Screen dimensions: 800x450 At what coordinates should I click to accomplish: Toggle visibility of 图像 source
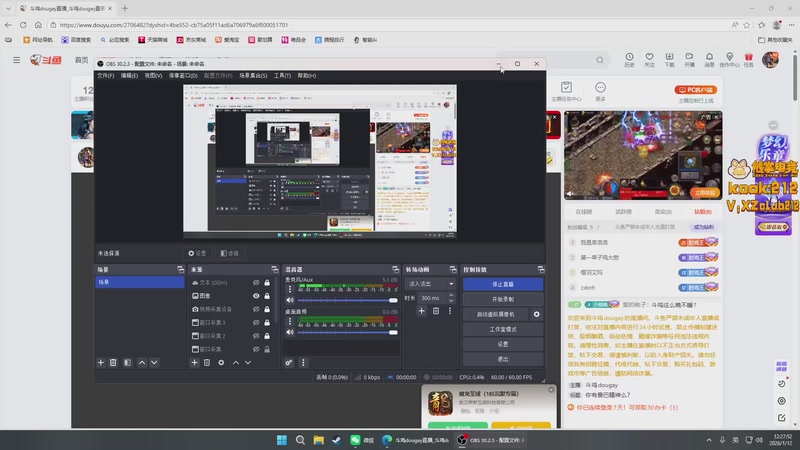coord(256,296)
